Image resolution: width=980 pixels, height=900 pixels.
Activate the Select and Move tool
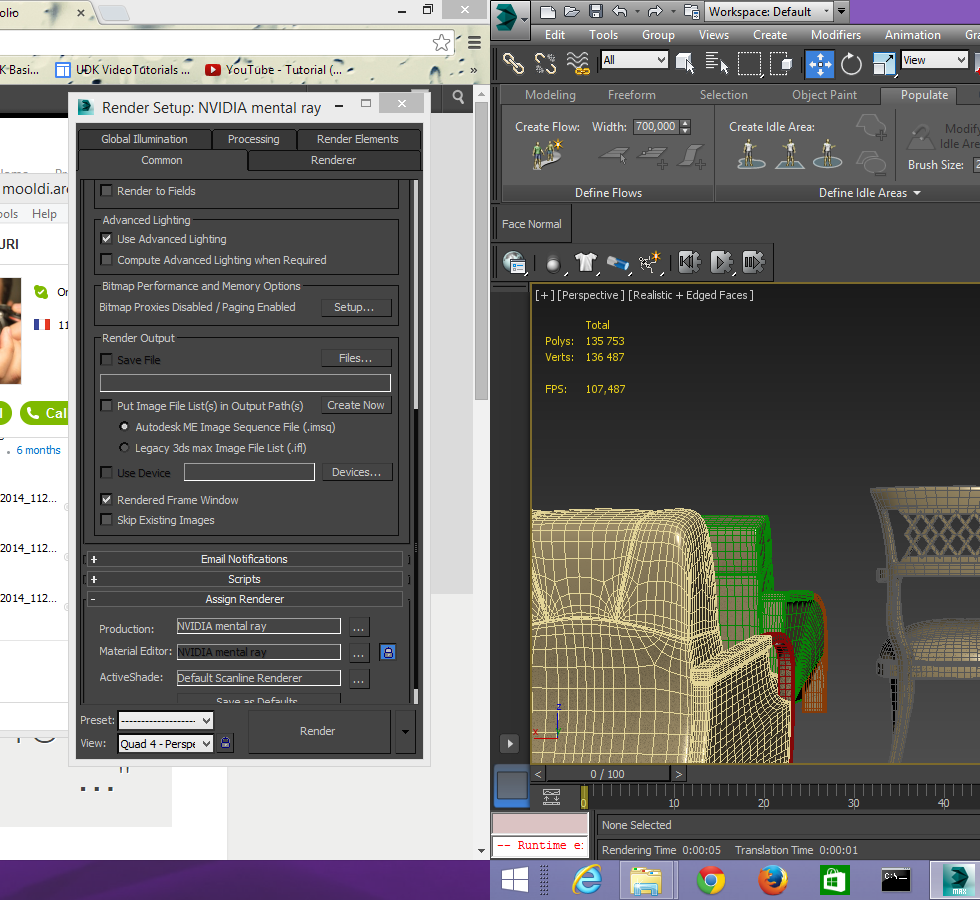click(x=819, y=64)
